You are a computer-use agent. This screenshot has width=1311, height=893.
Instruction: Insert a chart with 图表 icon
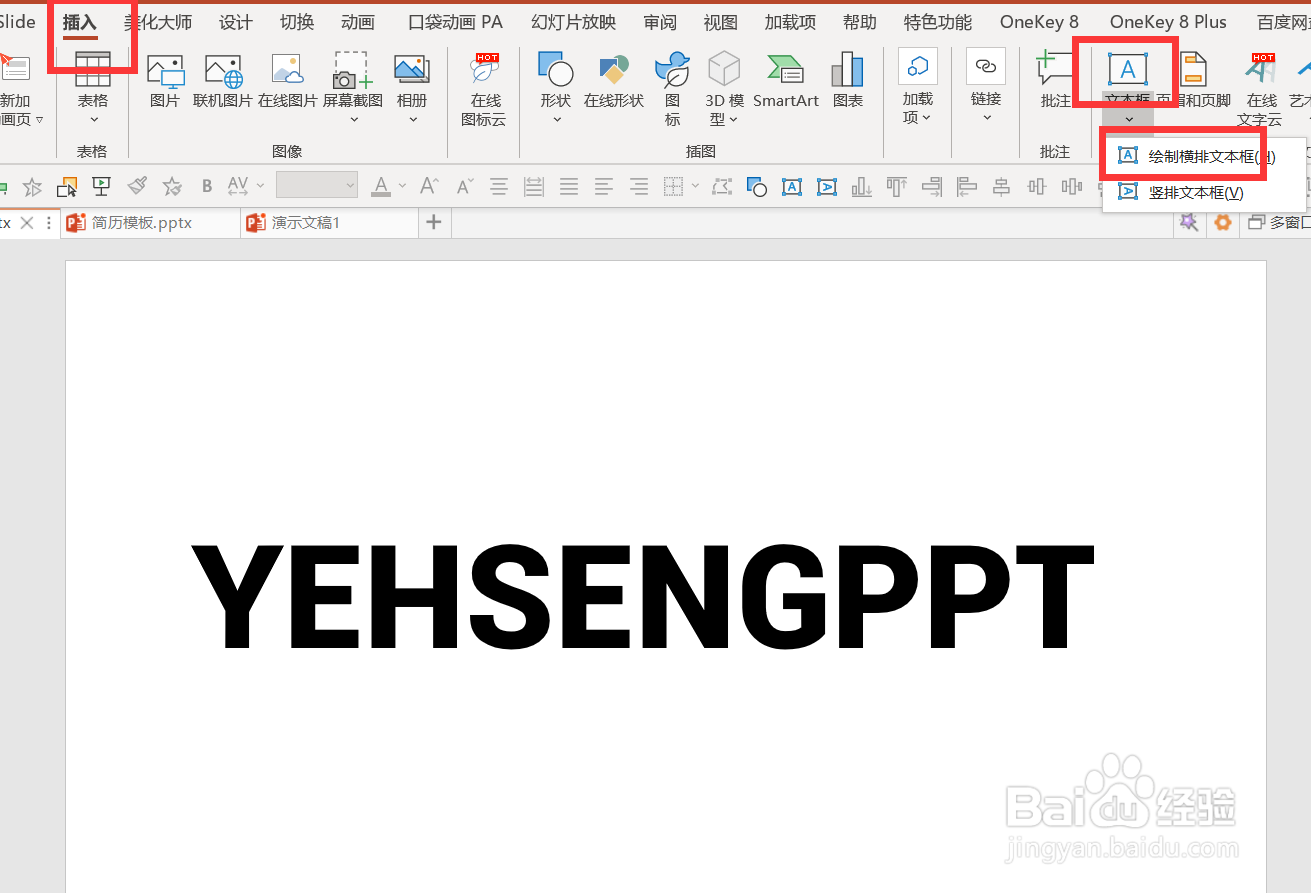coord(848,80)
